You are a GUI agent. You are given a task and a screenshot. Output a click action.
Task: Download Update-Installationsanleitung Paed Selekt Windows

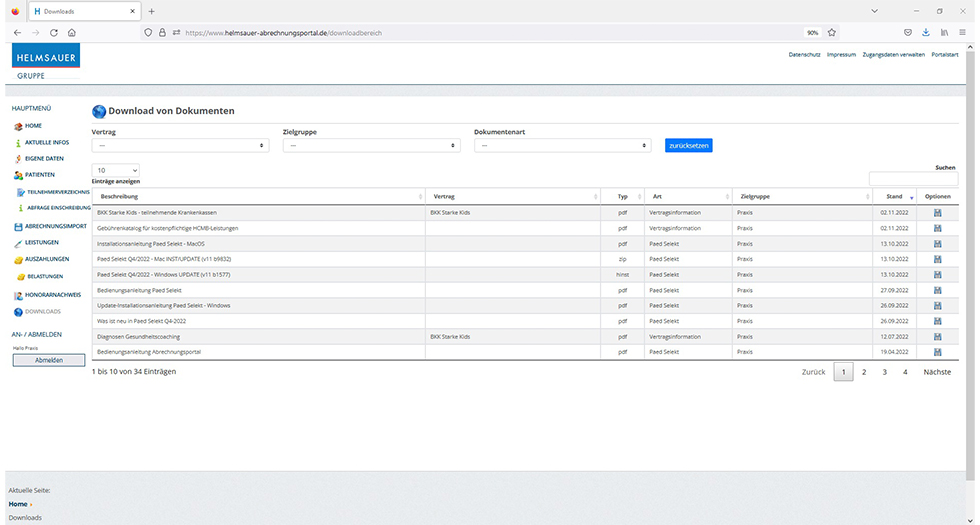pyautogui.click(x=937, y=306)
